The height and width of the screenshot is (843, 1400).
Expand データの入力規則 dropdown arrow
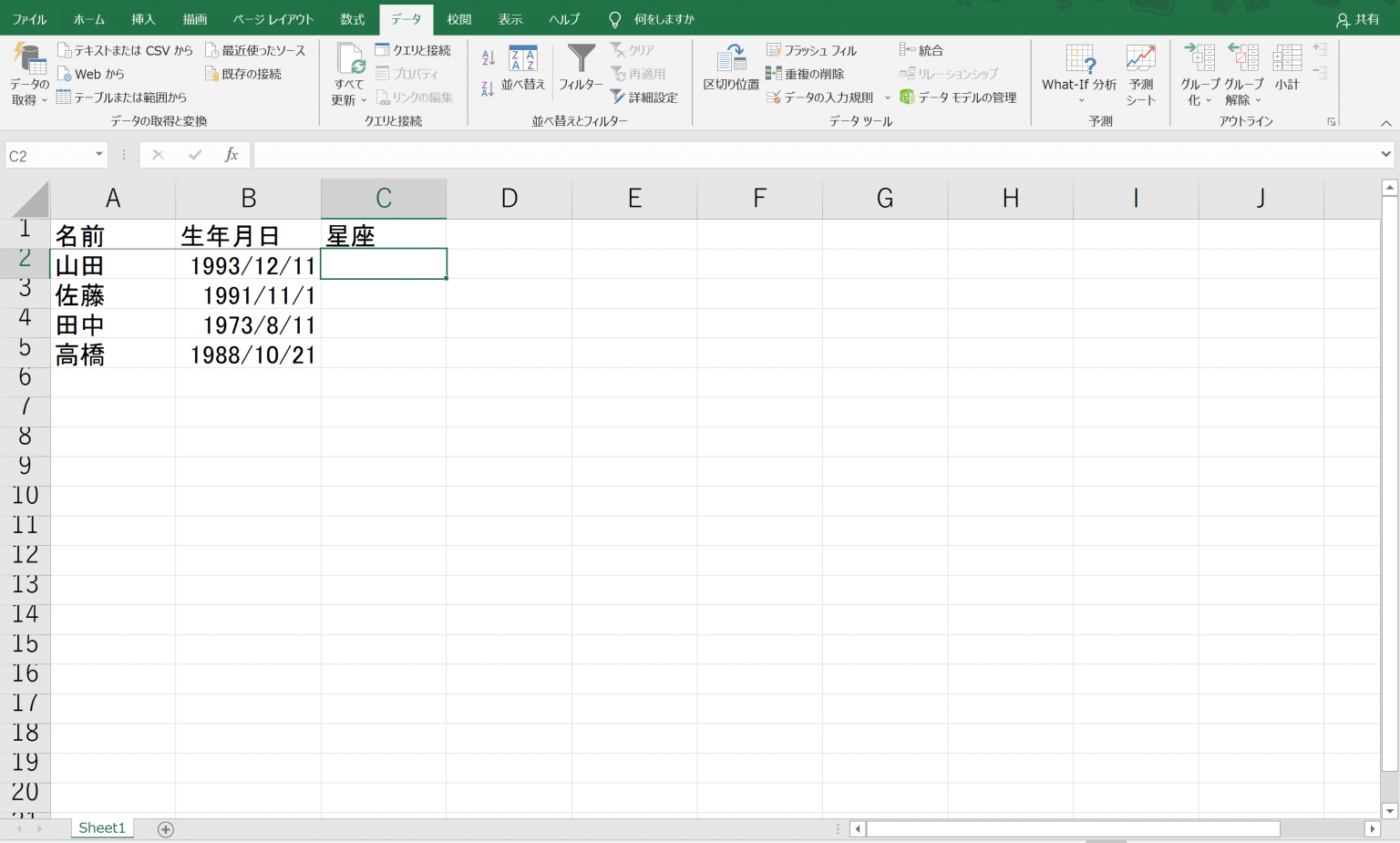(x=888, y=98)
